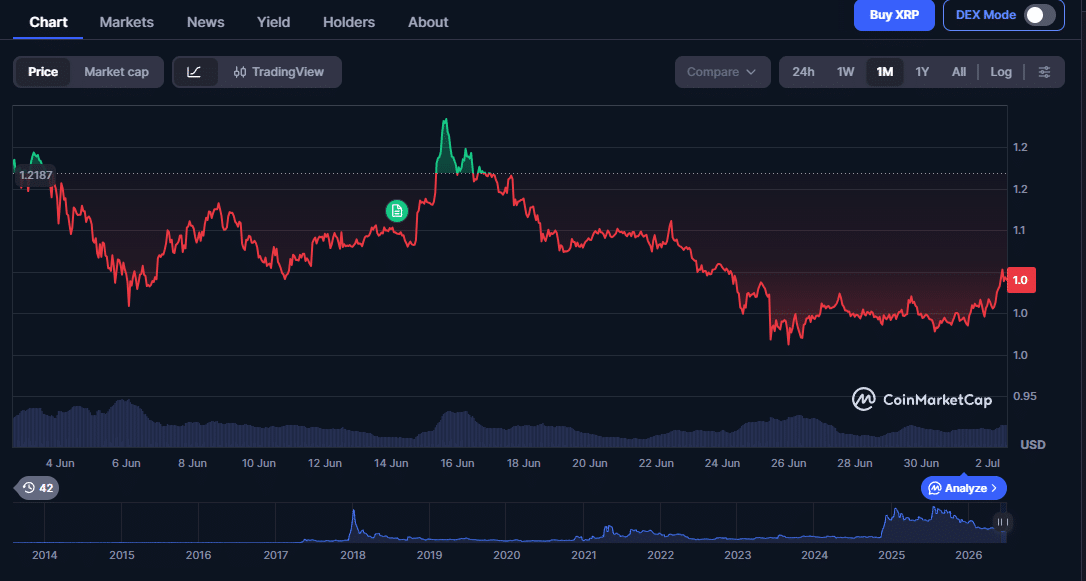The image size is (1086, 581).
Task: Open the Chart tab
Action: pyautogui.click(x=48, y=22)
